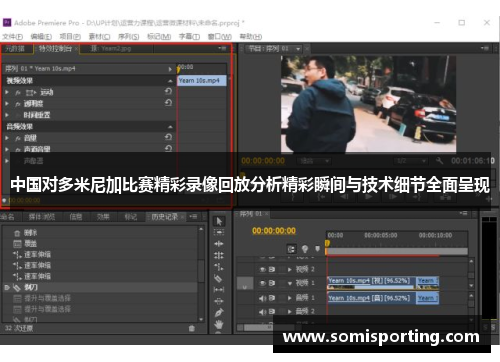Screen dimensions: 500x362
Task: Open the 序列(S) menu
Action: [128, 36]
